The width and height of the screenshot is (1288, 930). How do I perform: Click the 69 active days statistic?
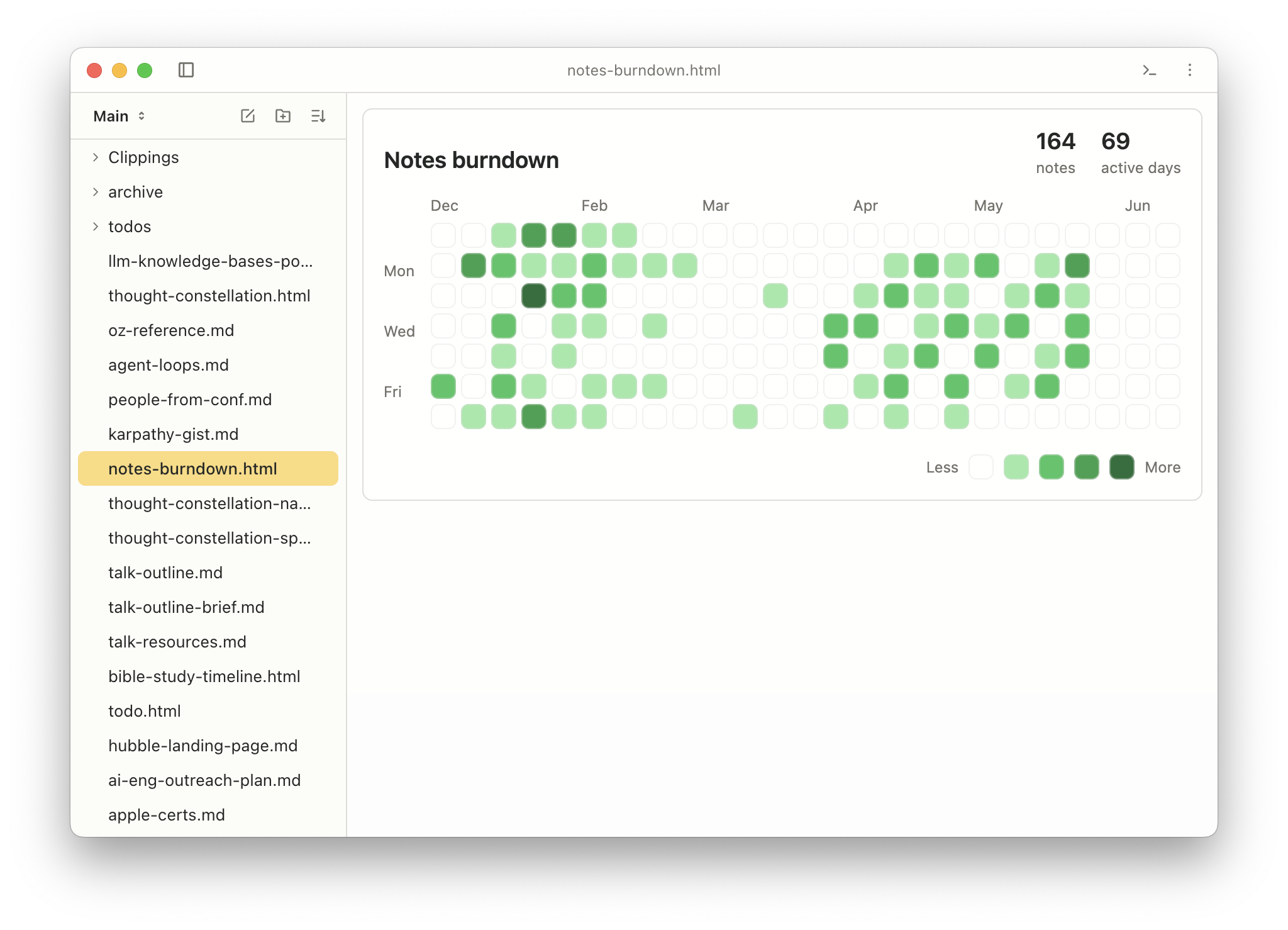(1141, 153)
